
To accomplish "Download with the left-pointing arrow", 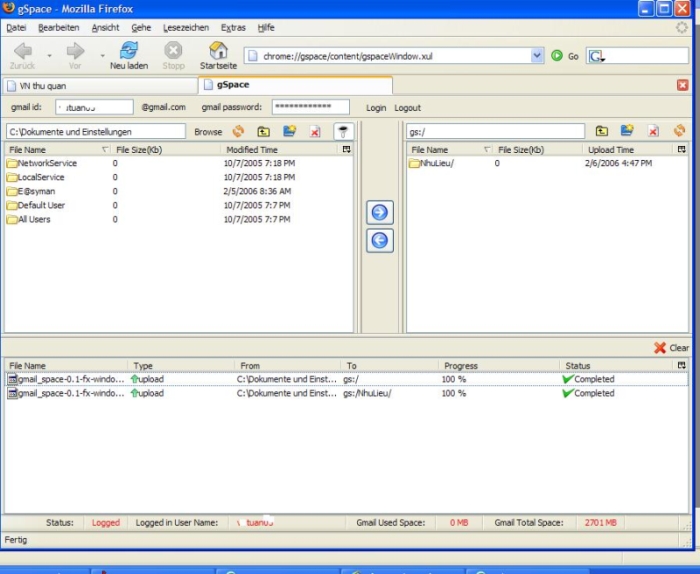I will [x=379, y=241].
